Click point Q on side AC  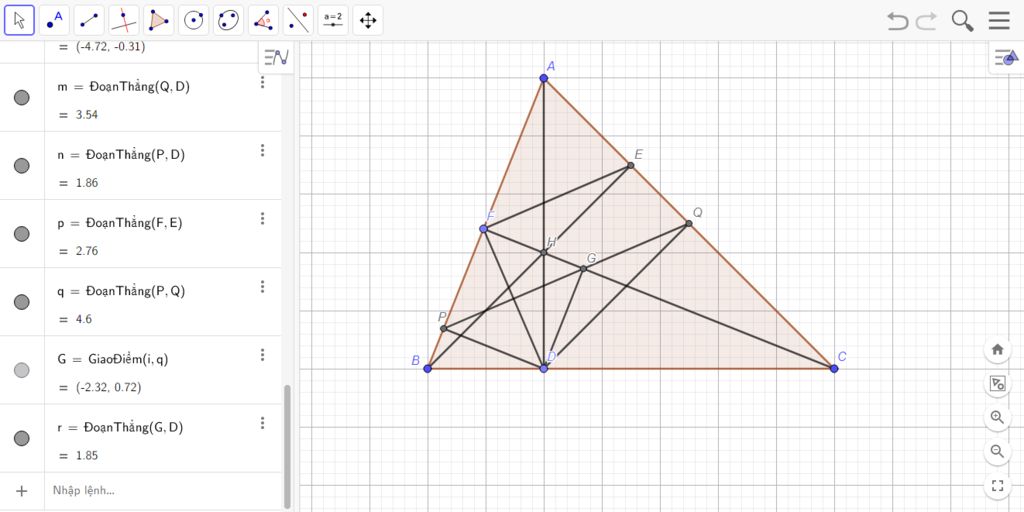click(x=688, y=224)
